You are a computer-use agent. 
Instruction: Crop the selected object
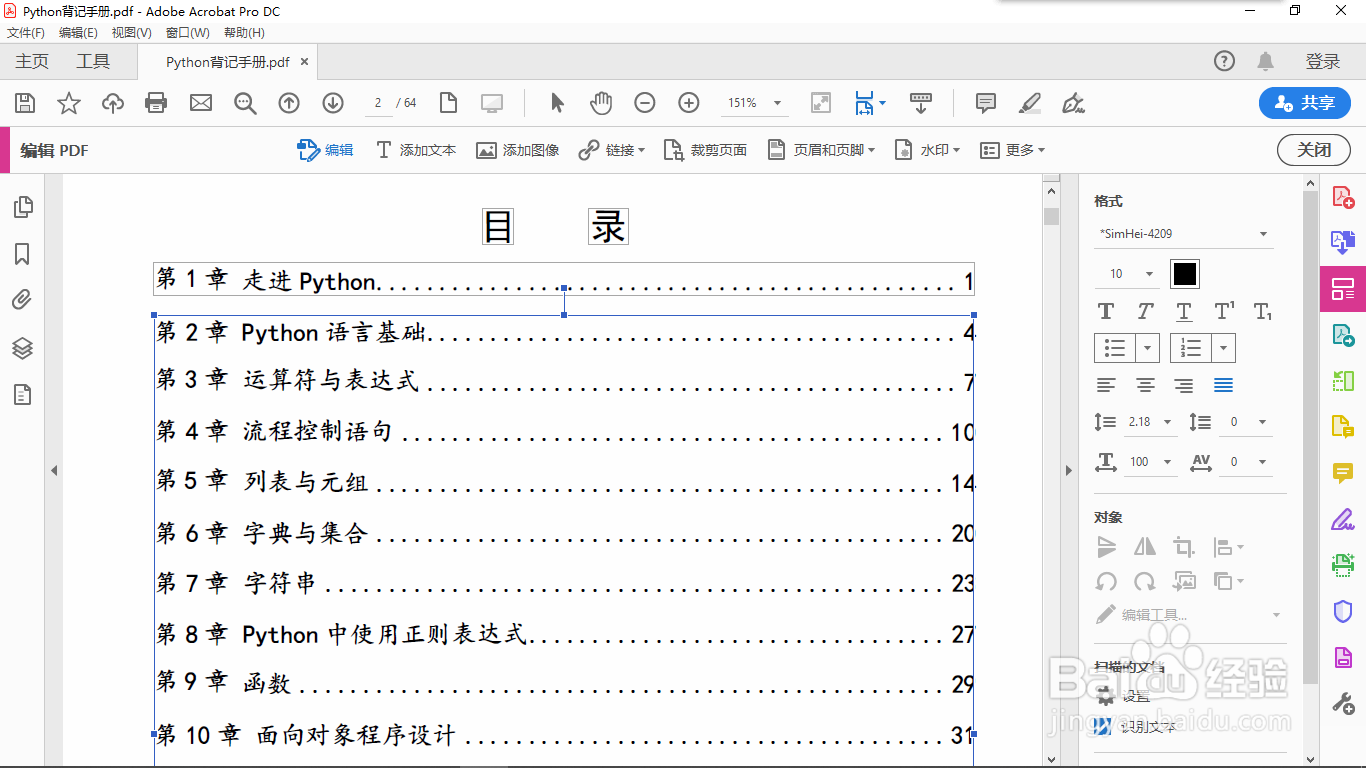(1184, 547)
